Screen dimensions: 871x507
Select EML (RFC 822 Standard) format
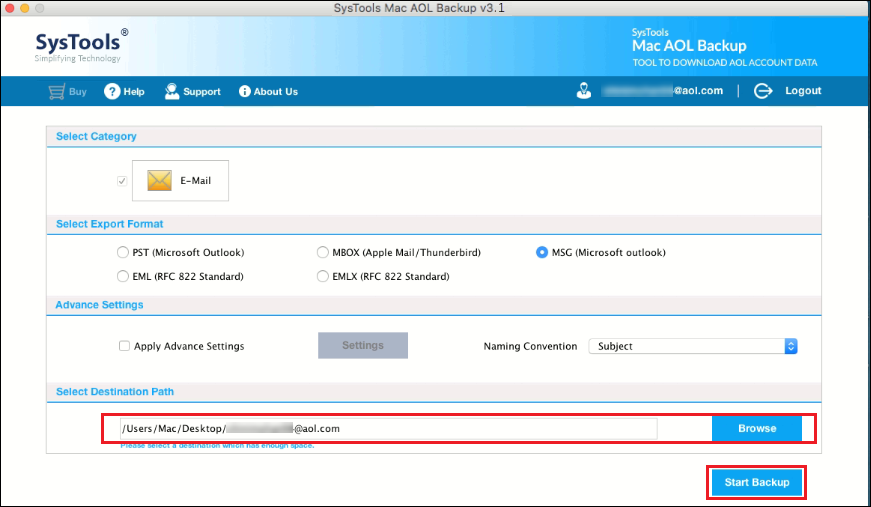coord(123,276)
